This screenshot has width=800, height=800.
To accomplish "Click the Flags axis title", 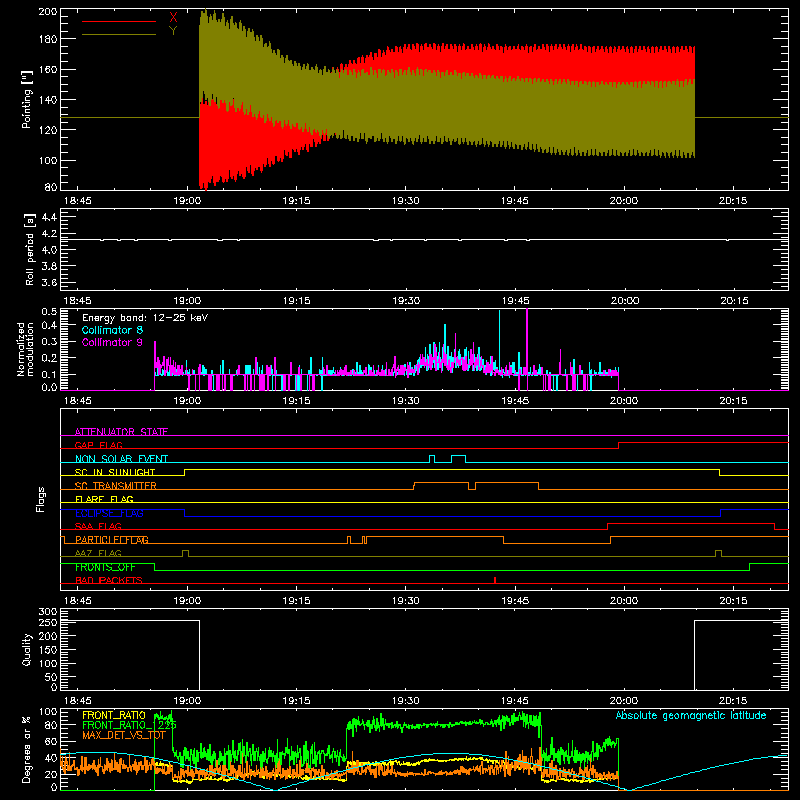I will (41, 499).
